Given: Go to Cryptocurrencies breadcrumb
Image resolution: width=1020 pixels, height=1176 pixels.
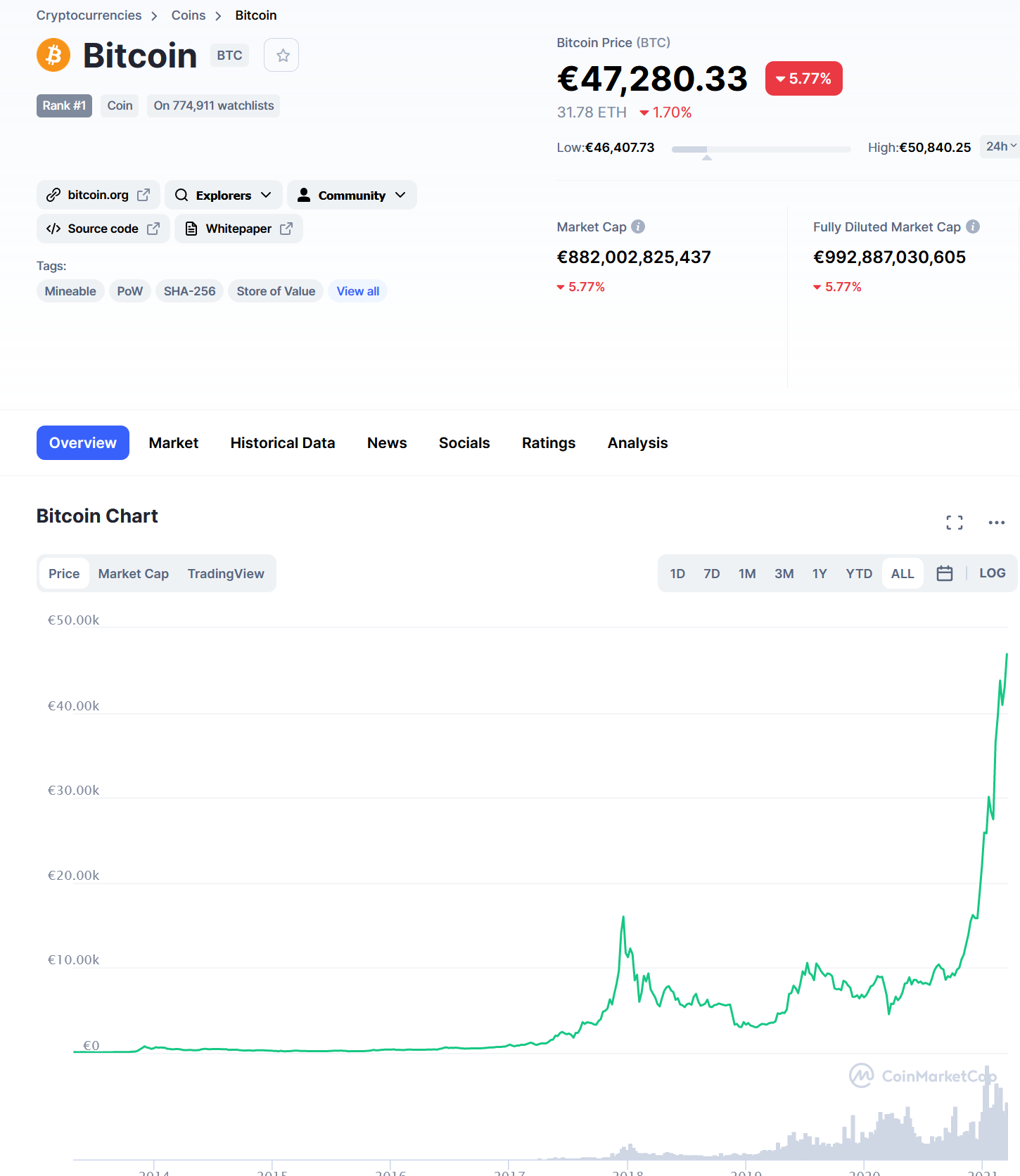Looking at the screenshot, I should click(89, 15).
